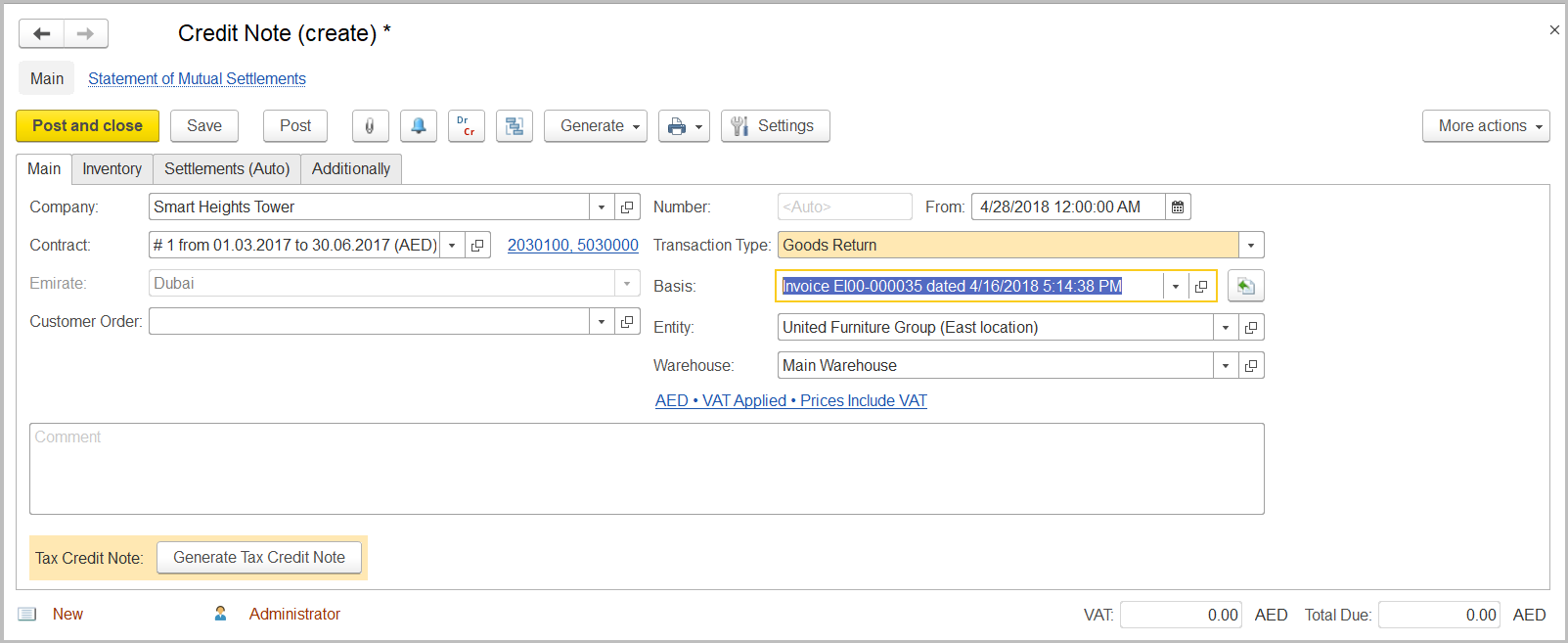Click the Company field Smart Heights Tower
Image resolution: width=1568 pixels, height=643 pixels.
pos(369,207)
